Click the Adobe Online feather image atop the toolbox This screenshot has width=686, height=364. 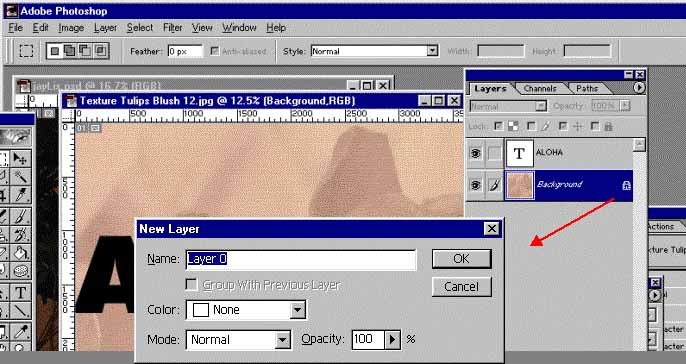(x=15, y=136)
